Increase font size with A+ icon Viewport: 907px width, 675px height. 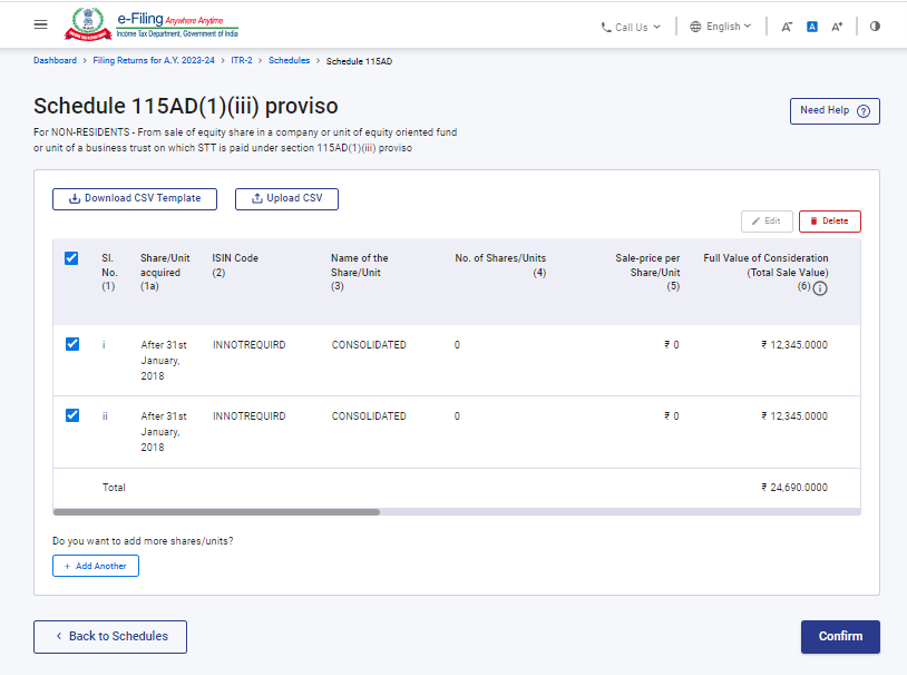click(836, 27)
